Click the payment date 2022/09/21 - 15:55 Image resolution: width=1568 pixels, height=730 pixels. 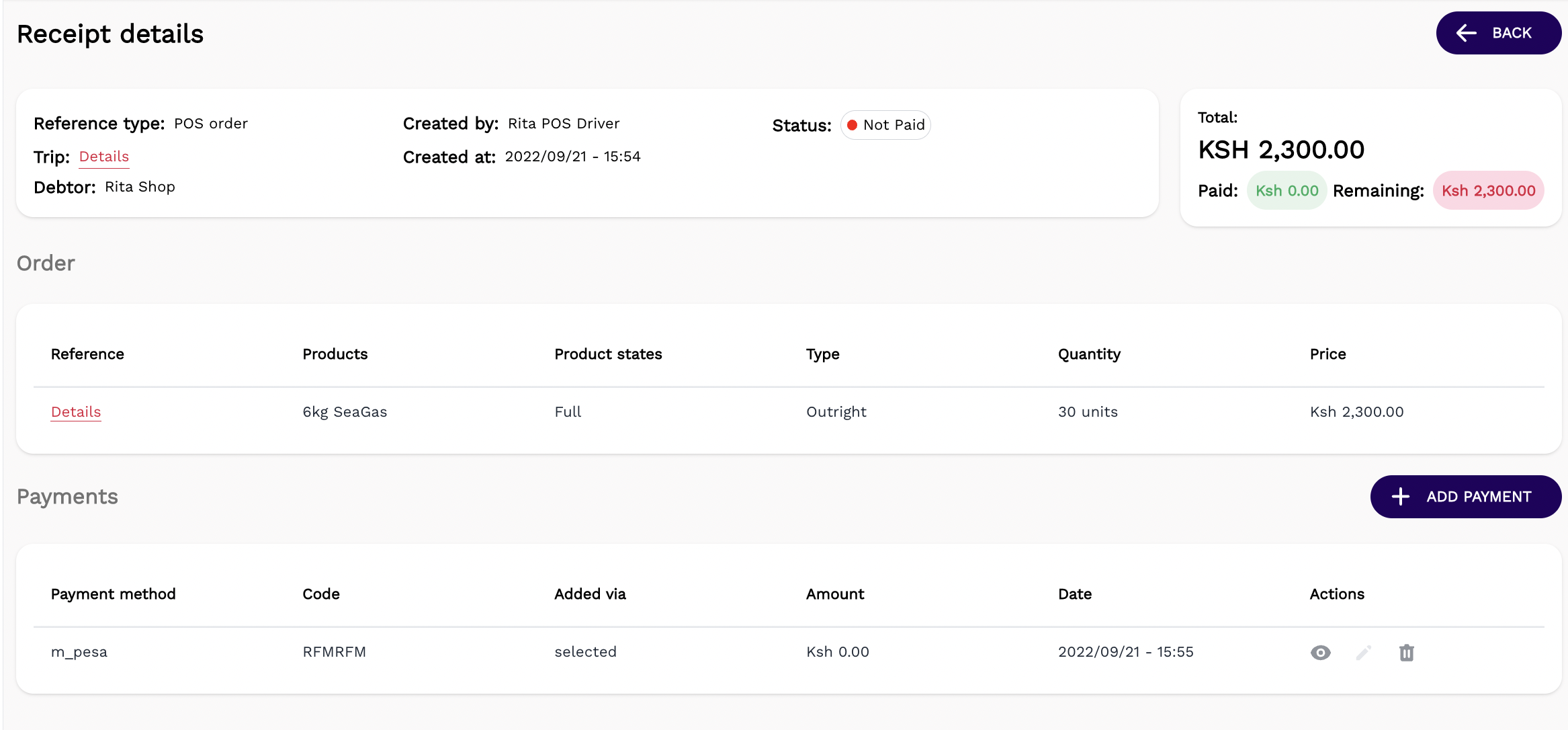pyautogui.click(x=1126, y=652)
